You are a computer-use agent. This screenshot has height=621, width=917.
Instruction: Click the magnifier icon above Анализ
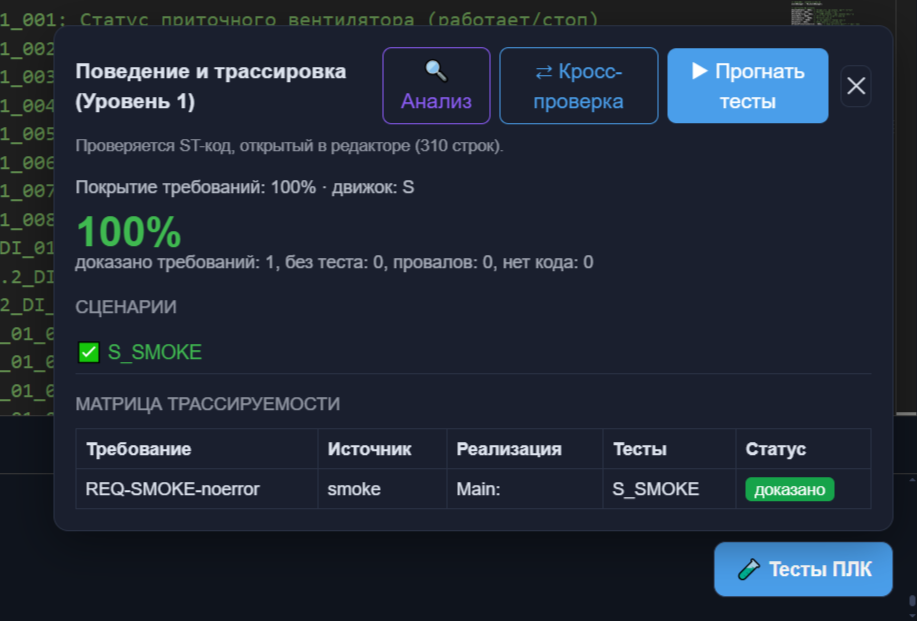tap(436, 71)
